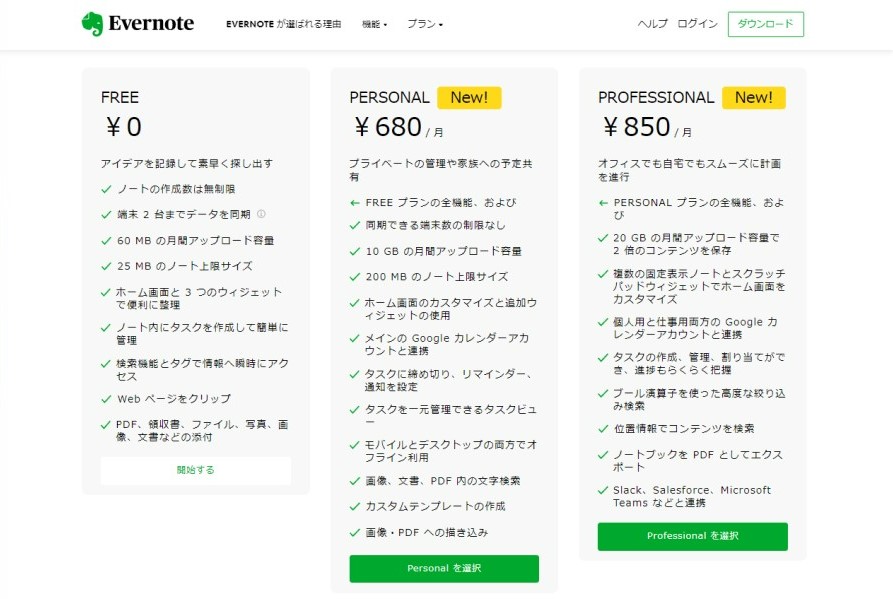Click the 開始する button on FREE plan
Viewport: 893px width, 599px height.
pos(196,470)
